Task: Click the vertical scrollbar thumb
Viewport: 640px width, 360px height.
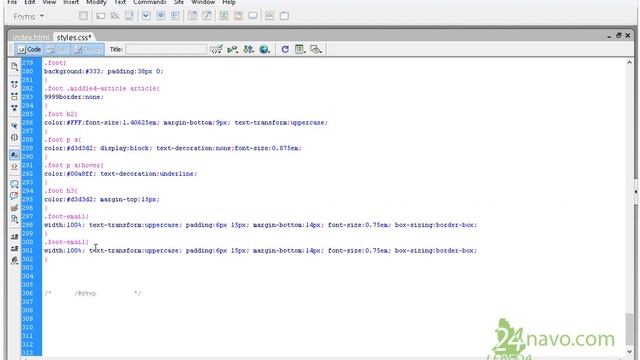Action: click(629, 329)
